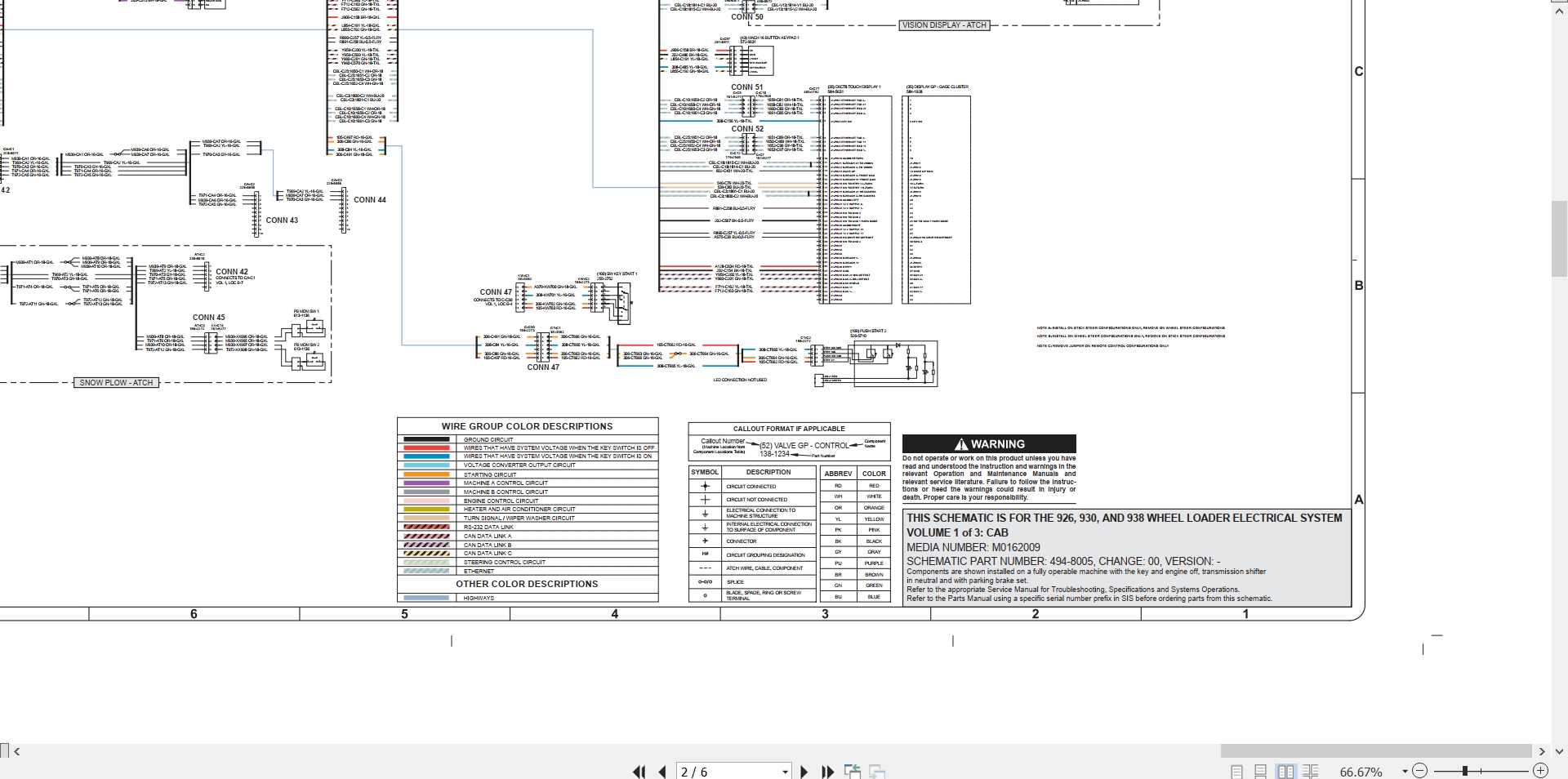
Task: Click the WARNING header box
Action: click(x=989, y=444)
